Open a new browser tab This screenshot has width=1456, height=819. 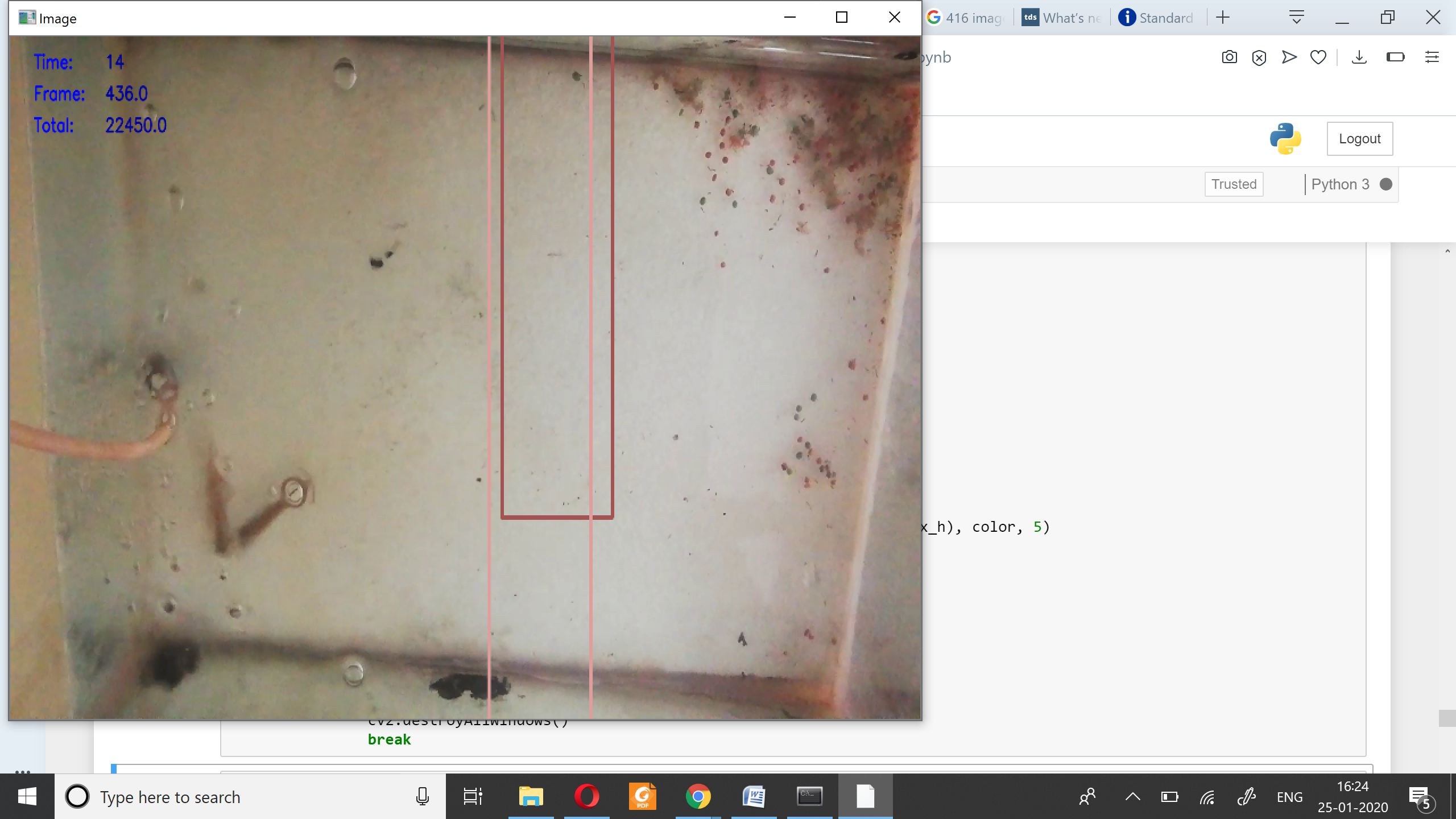1223,17
